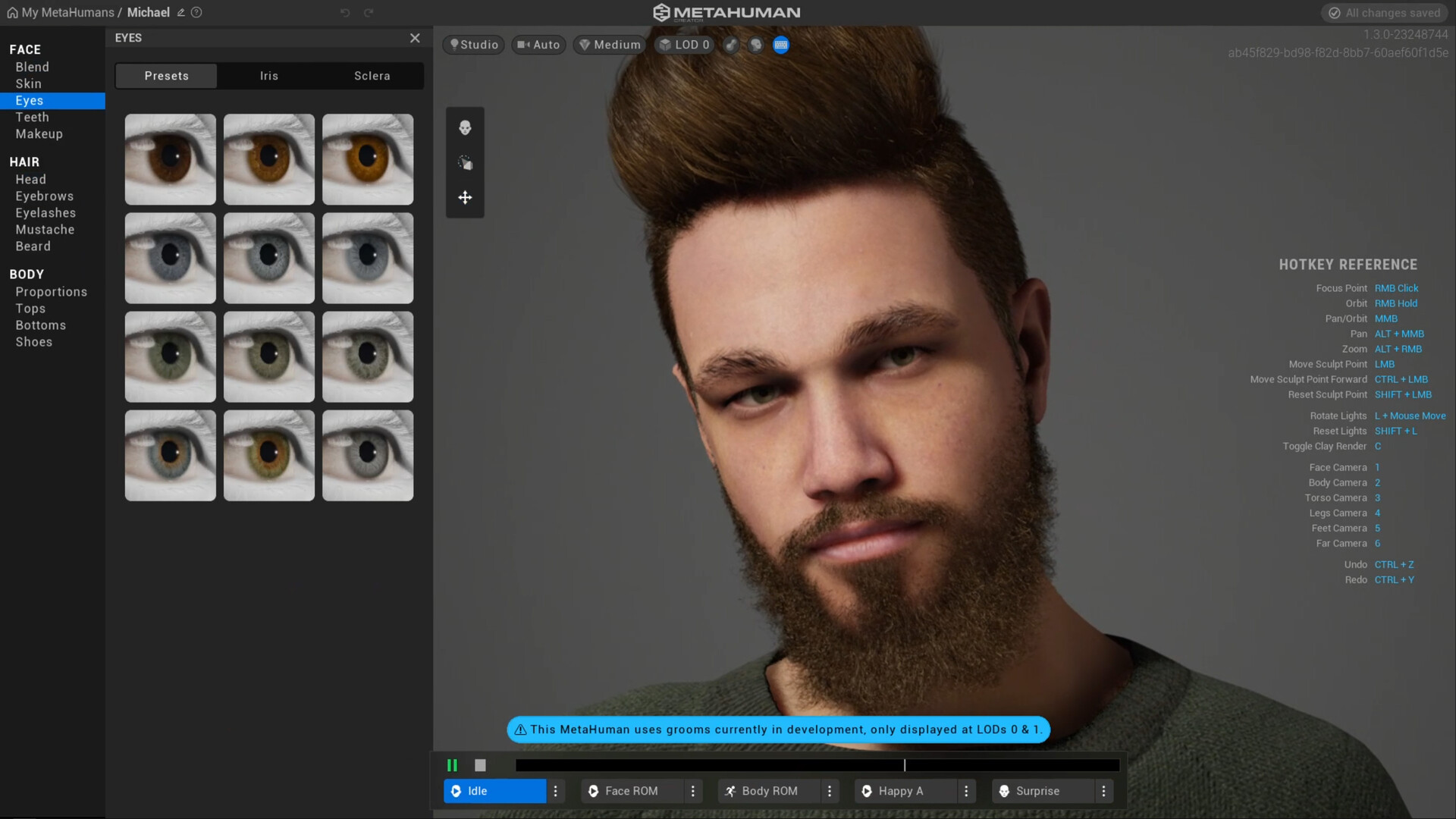Open options menu for Face ROM
The image size is (1456, 819).
coord(693,791)
